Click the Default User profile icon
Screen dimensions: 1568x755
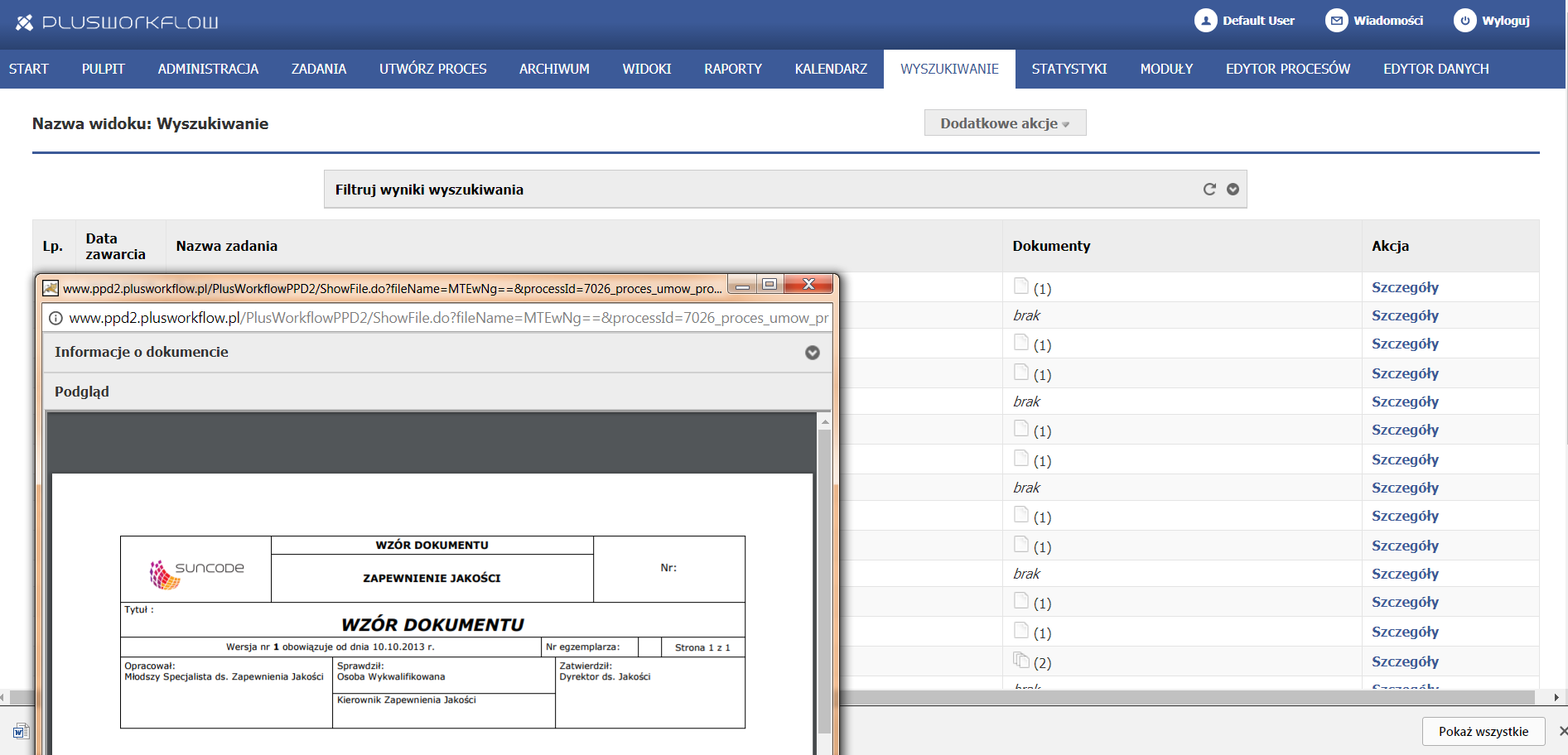[x=1205, y=21]
